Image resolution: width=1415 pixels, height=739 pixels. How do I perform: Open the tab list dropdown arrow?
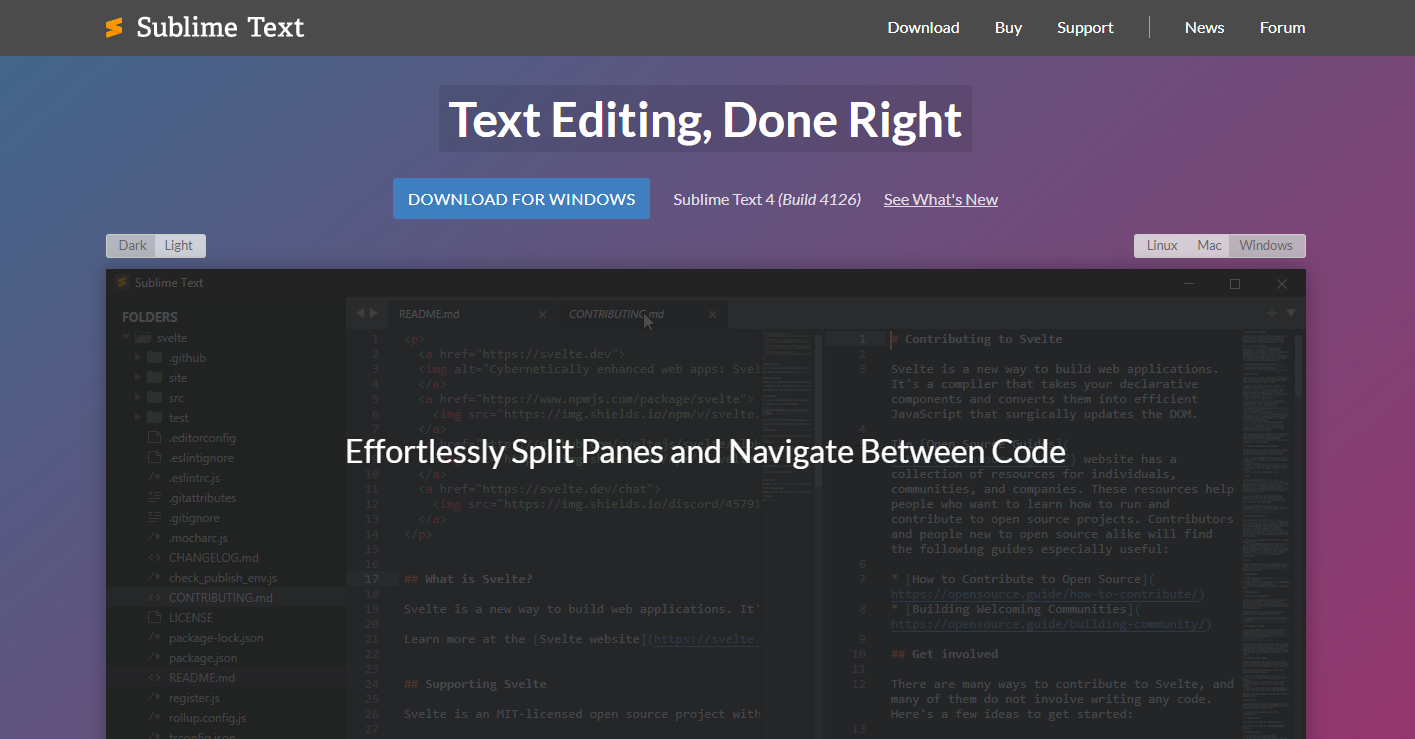click(x=1290, y=313)
